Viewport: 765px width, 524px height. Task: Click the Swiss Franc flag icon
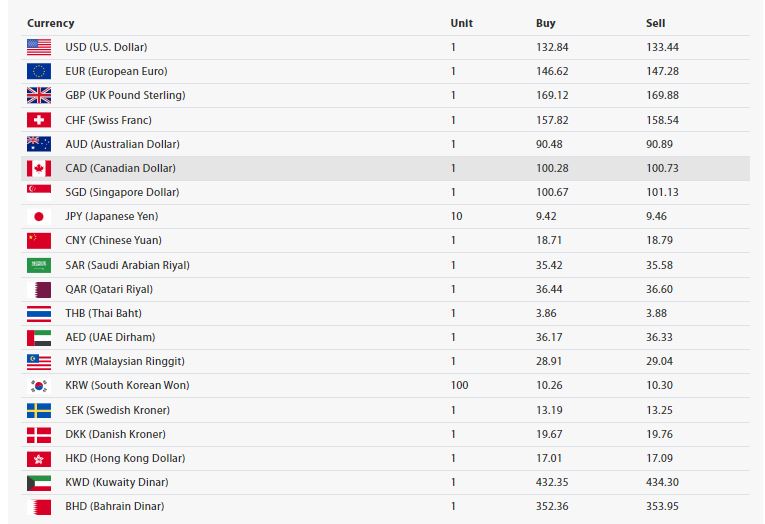coord(39,120)
